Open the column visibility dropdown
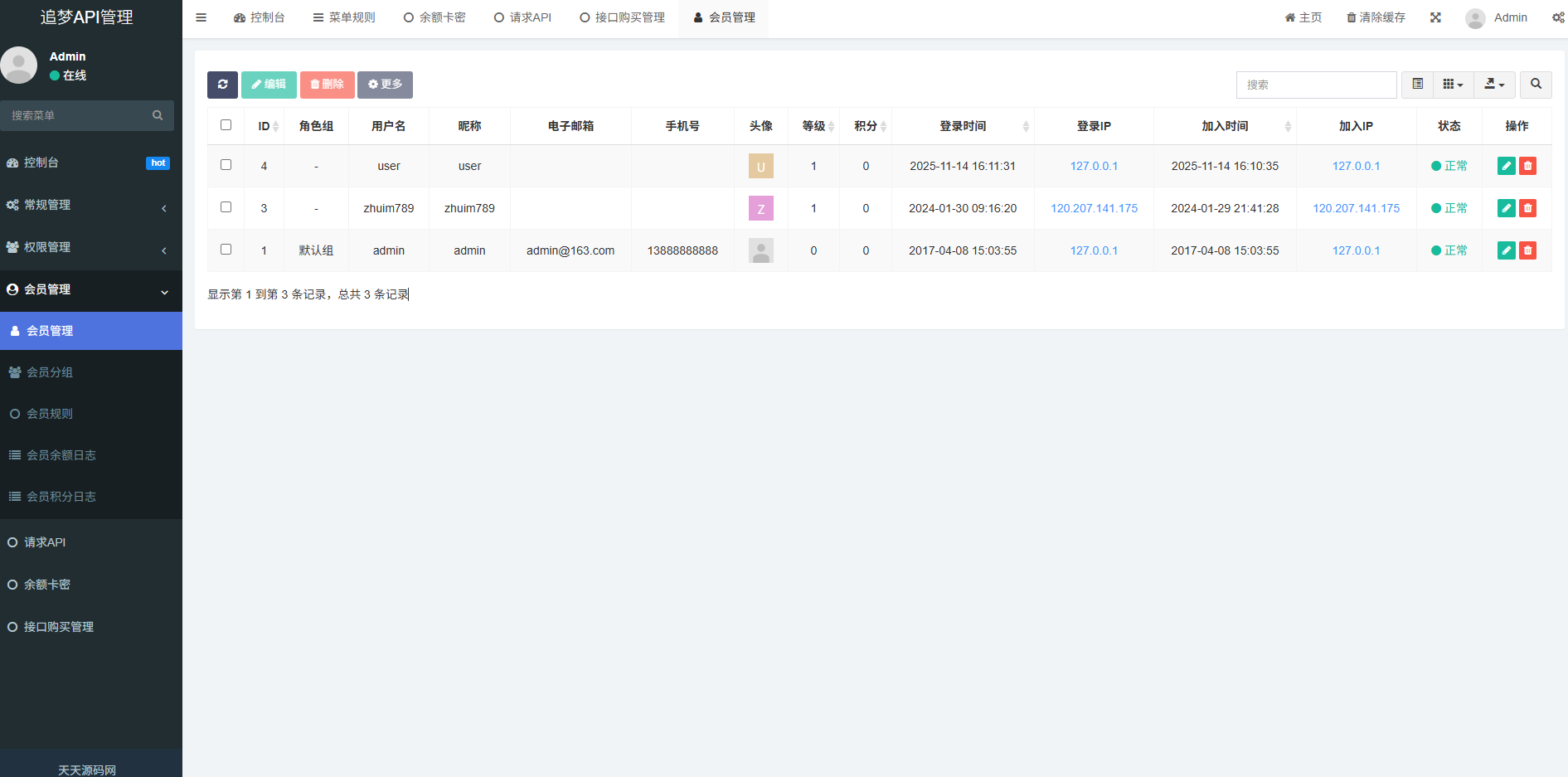This screenshot has width=1568, height=777. click(x=1452, y=85)
